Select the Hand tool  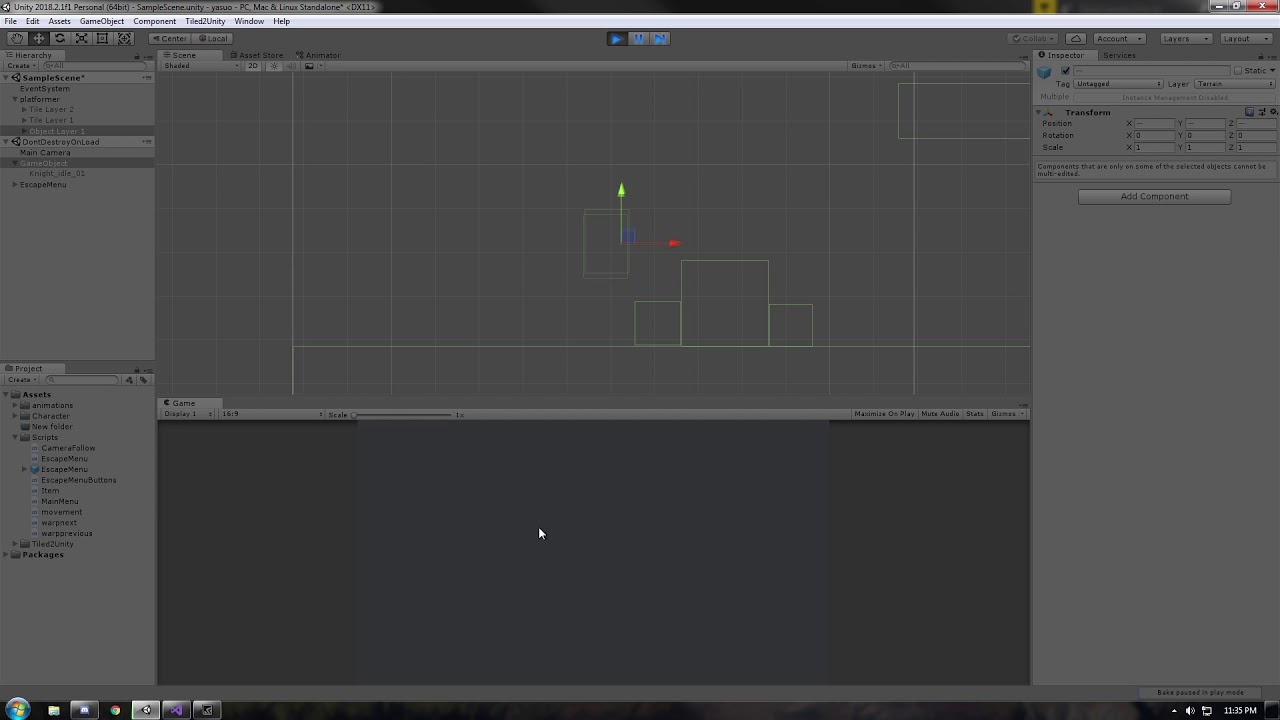[16, 38]
